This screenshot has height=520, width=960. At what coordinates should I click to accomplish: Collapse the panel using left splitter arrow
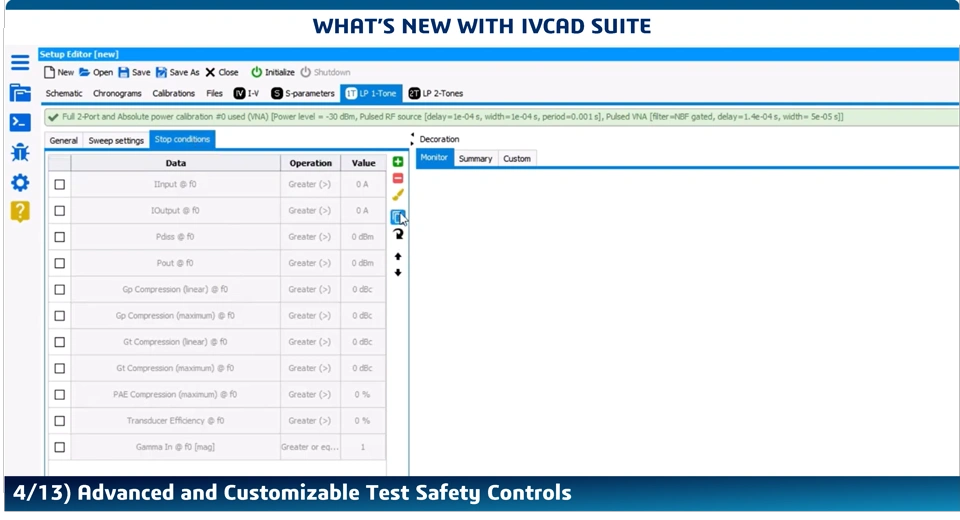click(x=412, y=135)
